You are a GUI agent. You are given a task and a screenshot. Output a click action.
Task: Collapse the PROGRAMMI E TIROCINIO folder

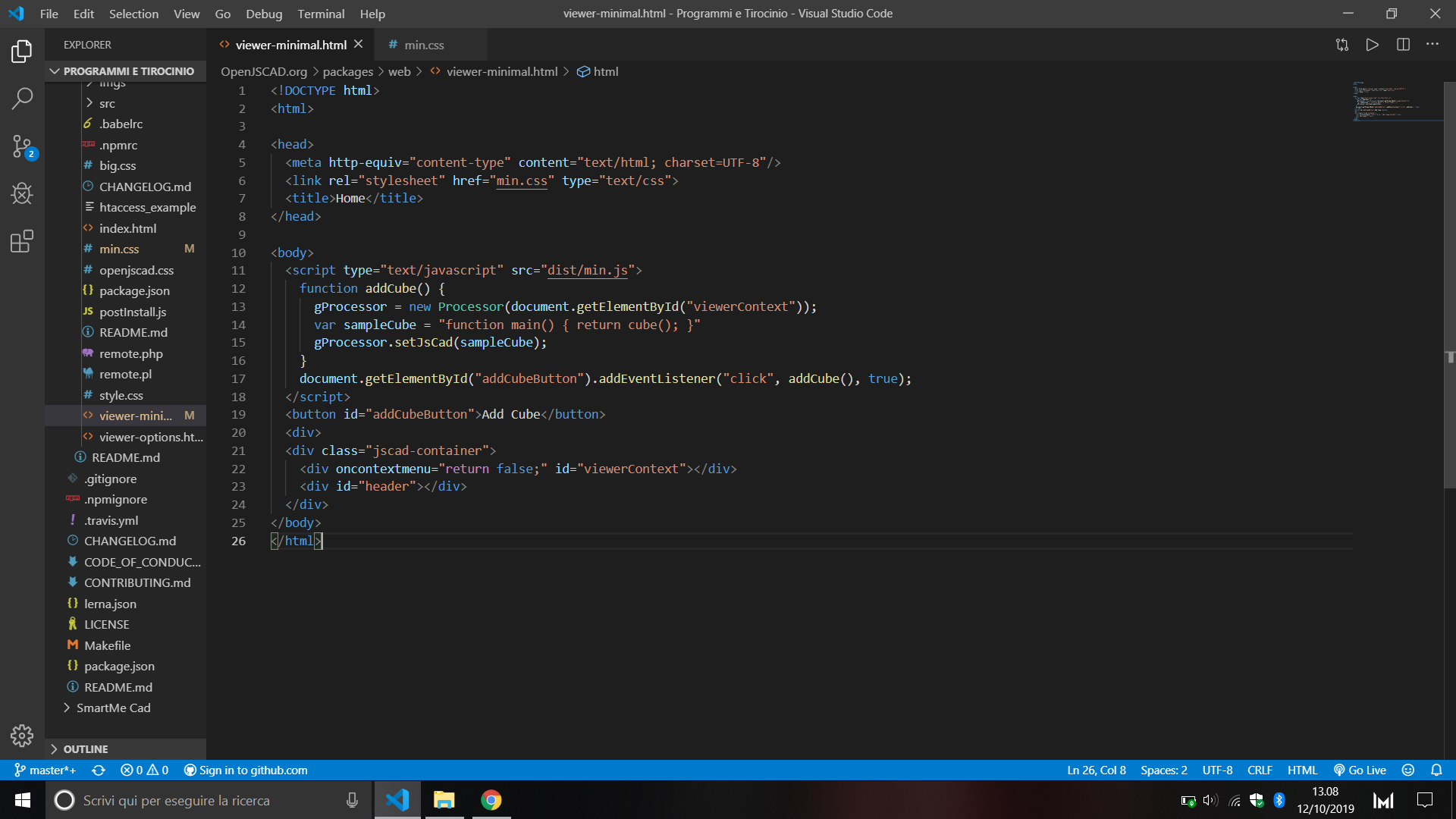coord(55,71)
